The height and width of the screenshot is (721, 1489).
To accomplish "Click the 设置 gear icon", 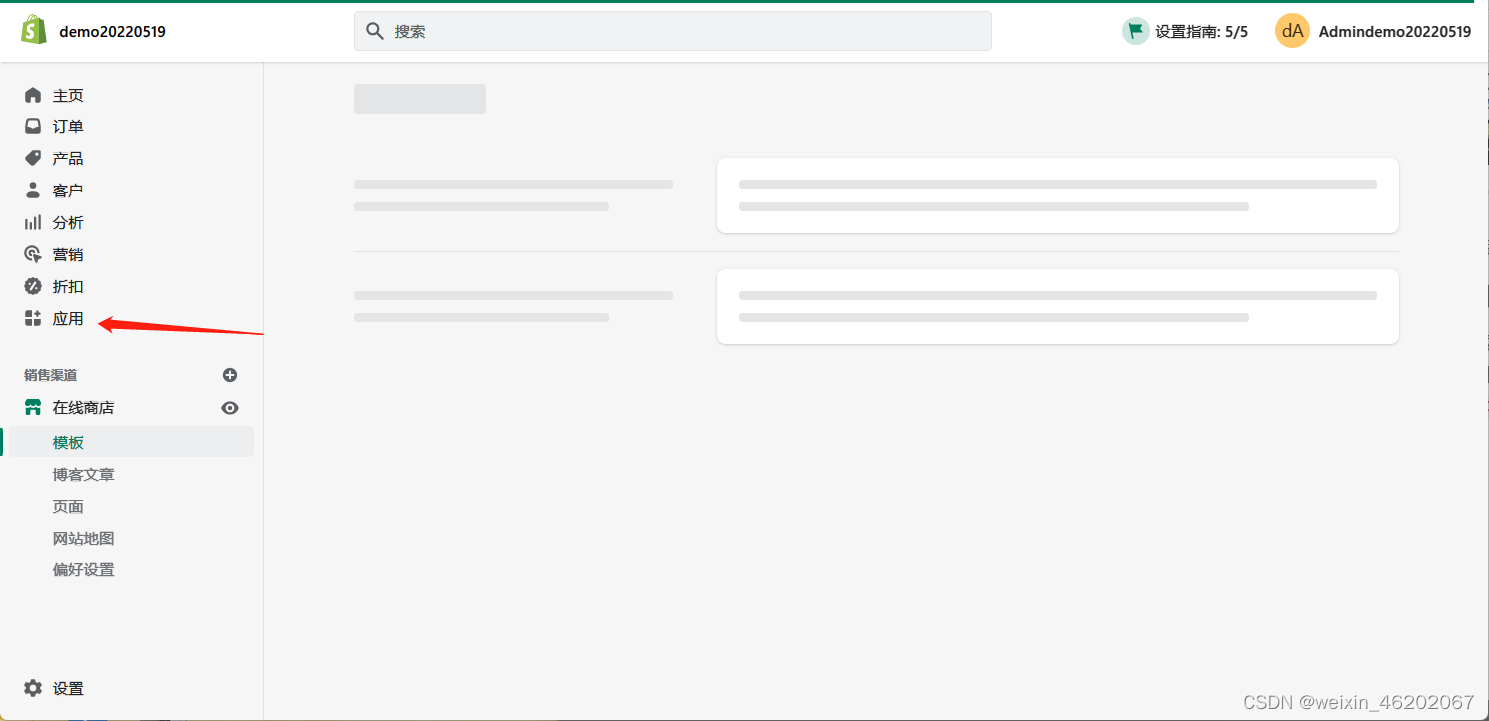I will 33,688.
